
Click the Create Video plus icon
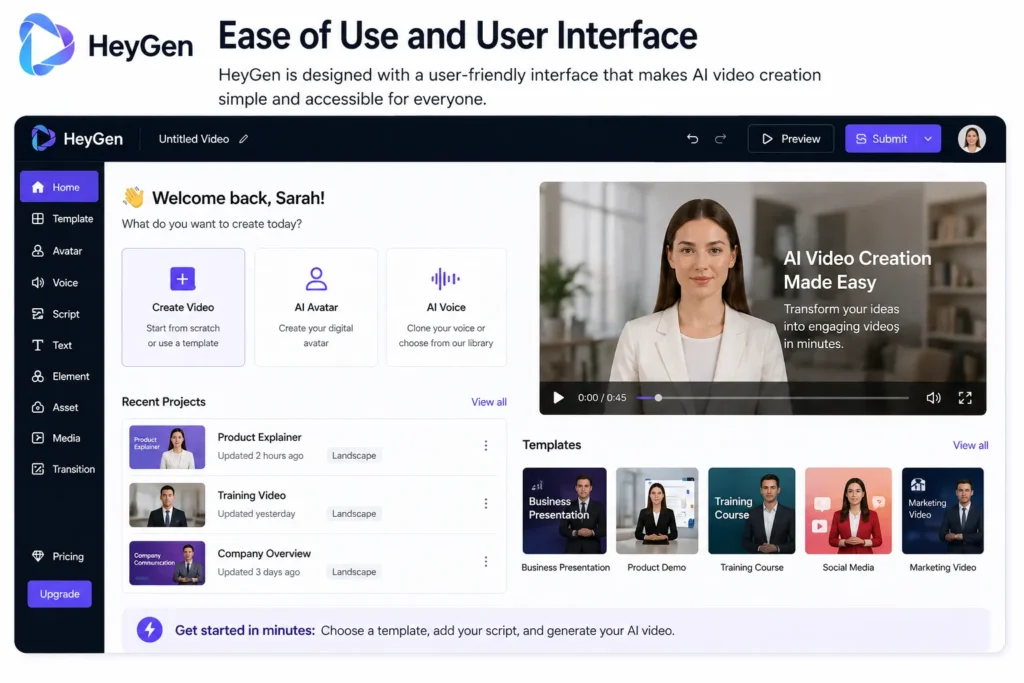click(x=182, y=279)
